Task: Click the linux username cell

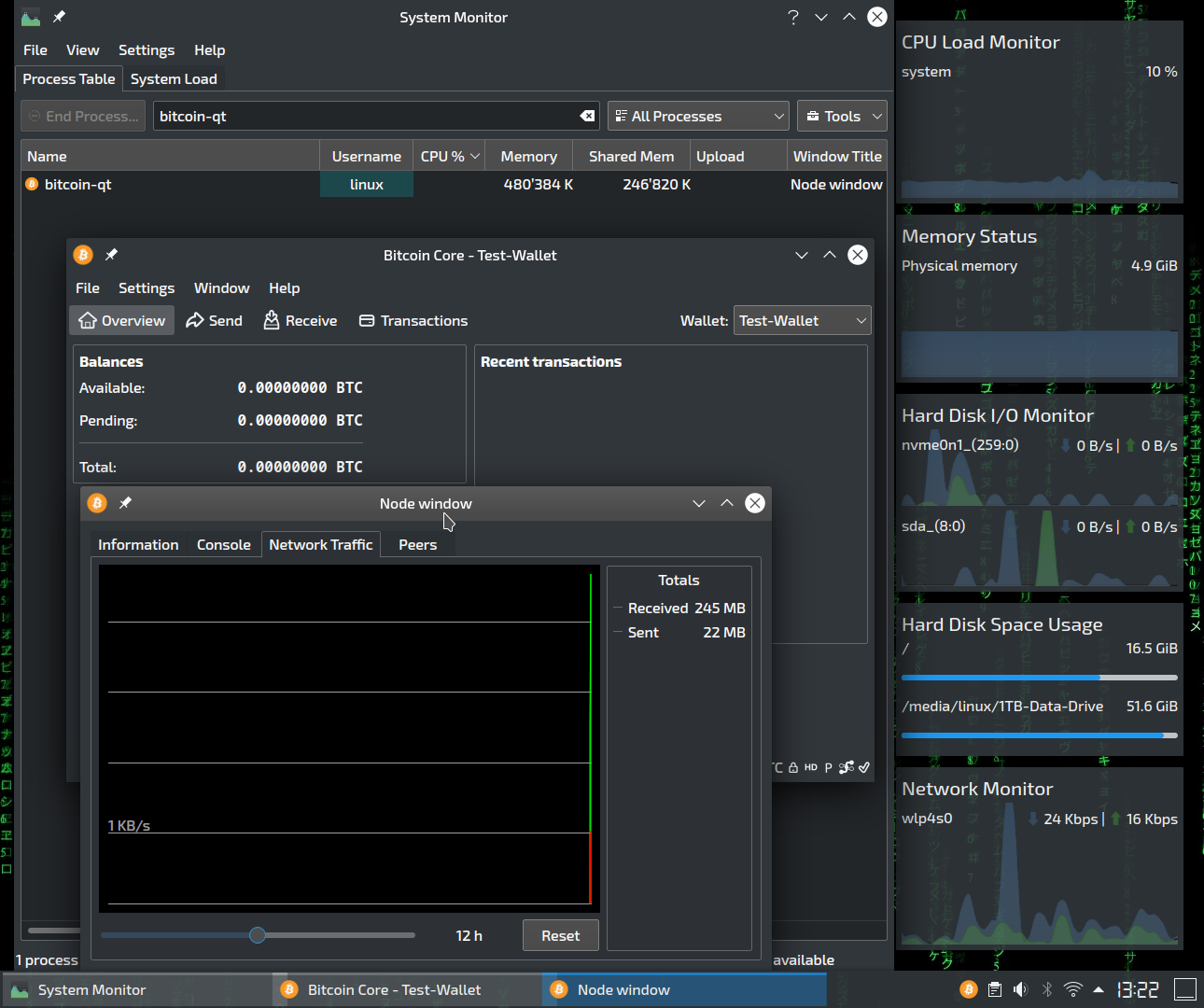Action: pos(367,184)
